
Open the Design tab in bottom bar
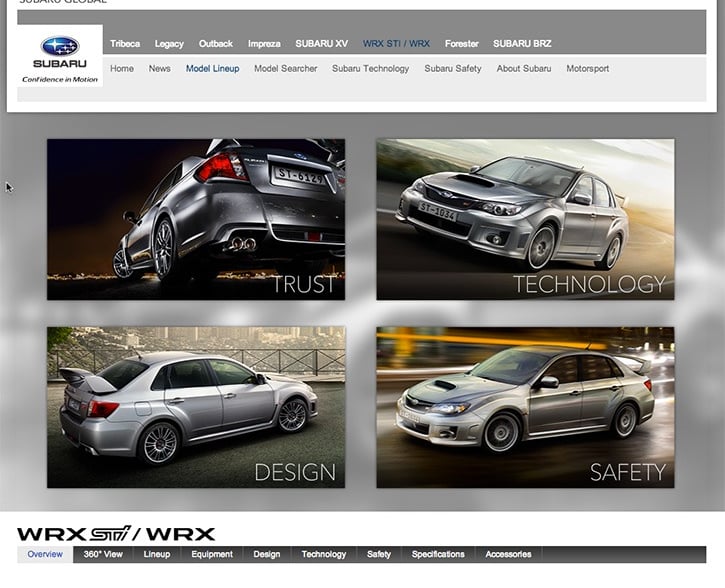pyautogui.click(x=267, y=554)
